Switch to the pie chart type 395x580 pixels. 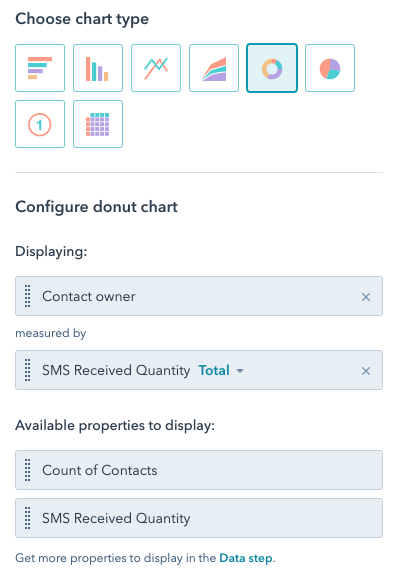330,68
